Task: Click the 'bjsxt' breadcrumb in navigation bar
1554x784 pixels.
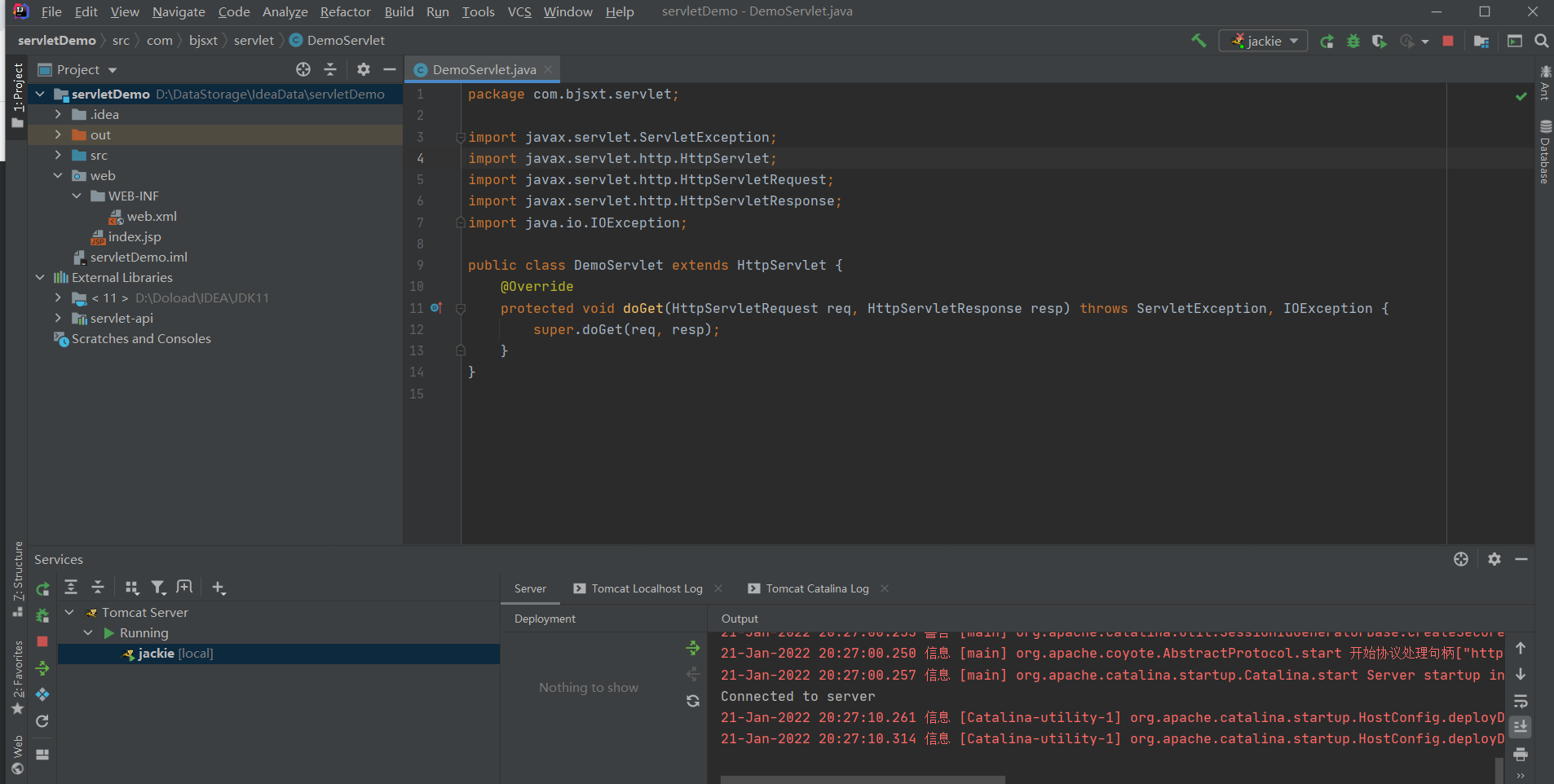Action: [203, 40]
